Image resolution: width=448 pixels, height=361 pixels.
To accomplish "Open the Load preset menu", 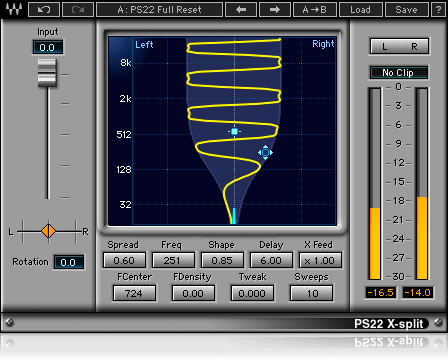I will coord(360,9).
